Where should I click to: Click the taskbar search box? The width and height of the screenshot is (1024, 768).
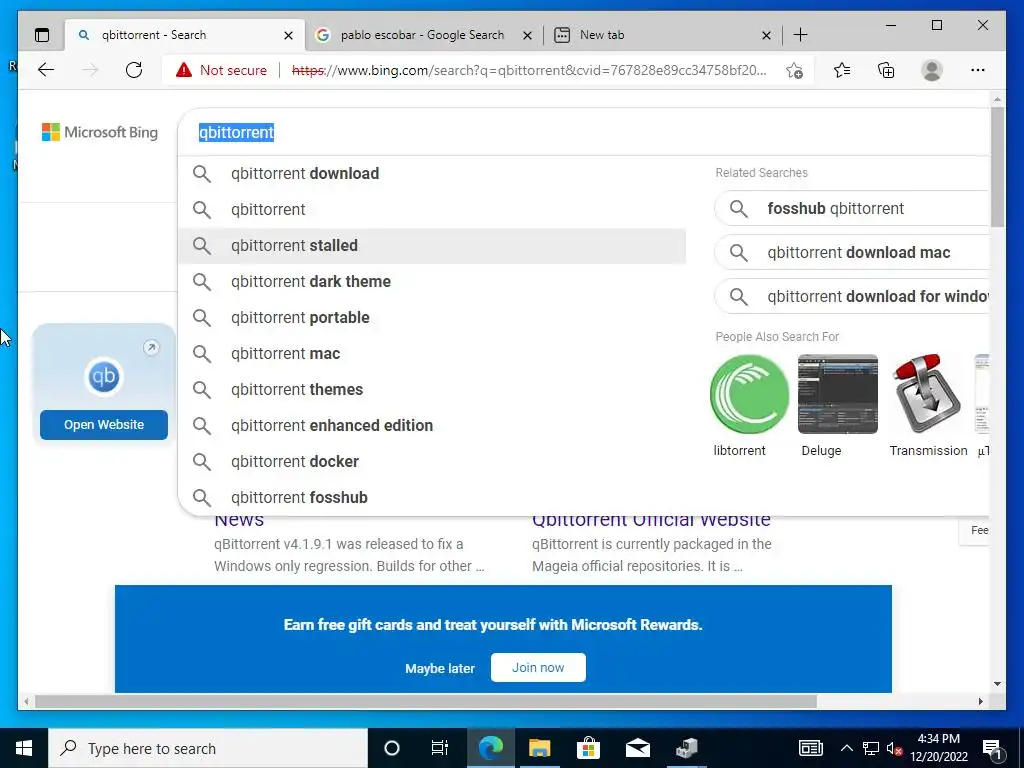click(208, 748)
